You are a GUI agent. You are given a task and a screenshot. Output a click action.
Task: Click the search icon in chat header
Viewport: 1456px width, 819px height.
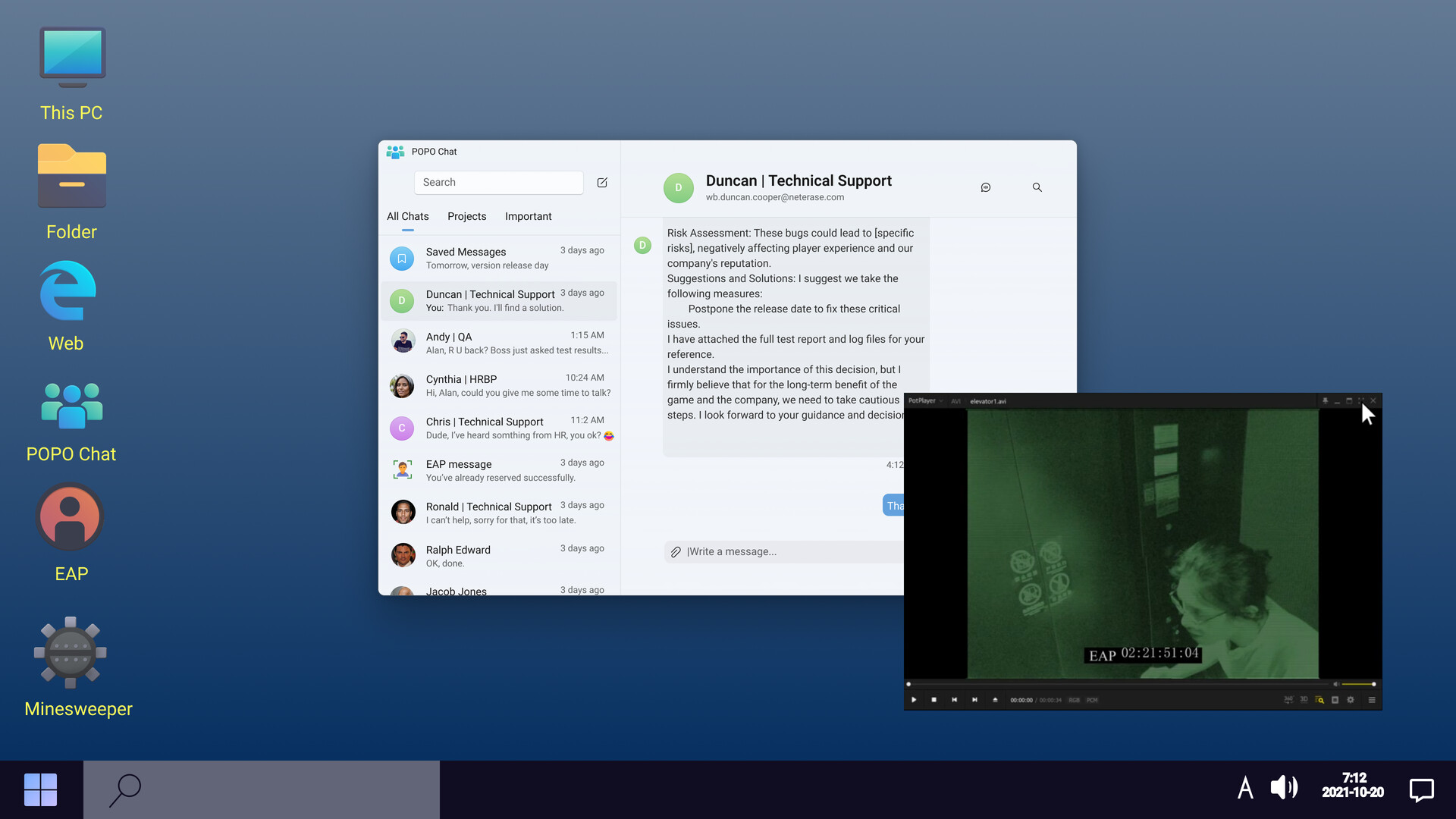click(x=1037, y=187)
